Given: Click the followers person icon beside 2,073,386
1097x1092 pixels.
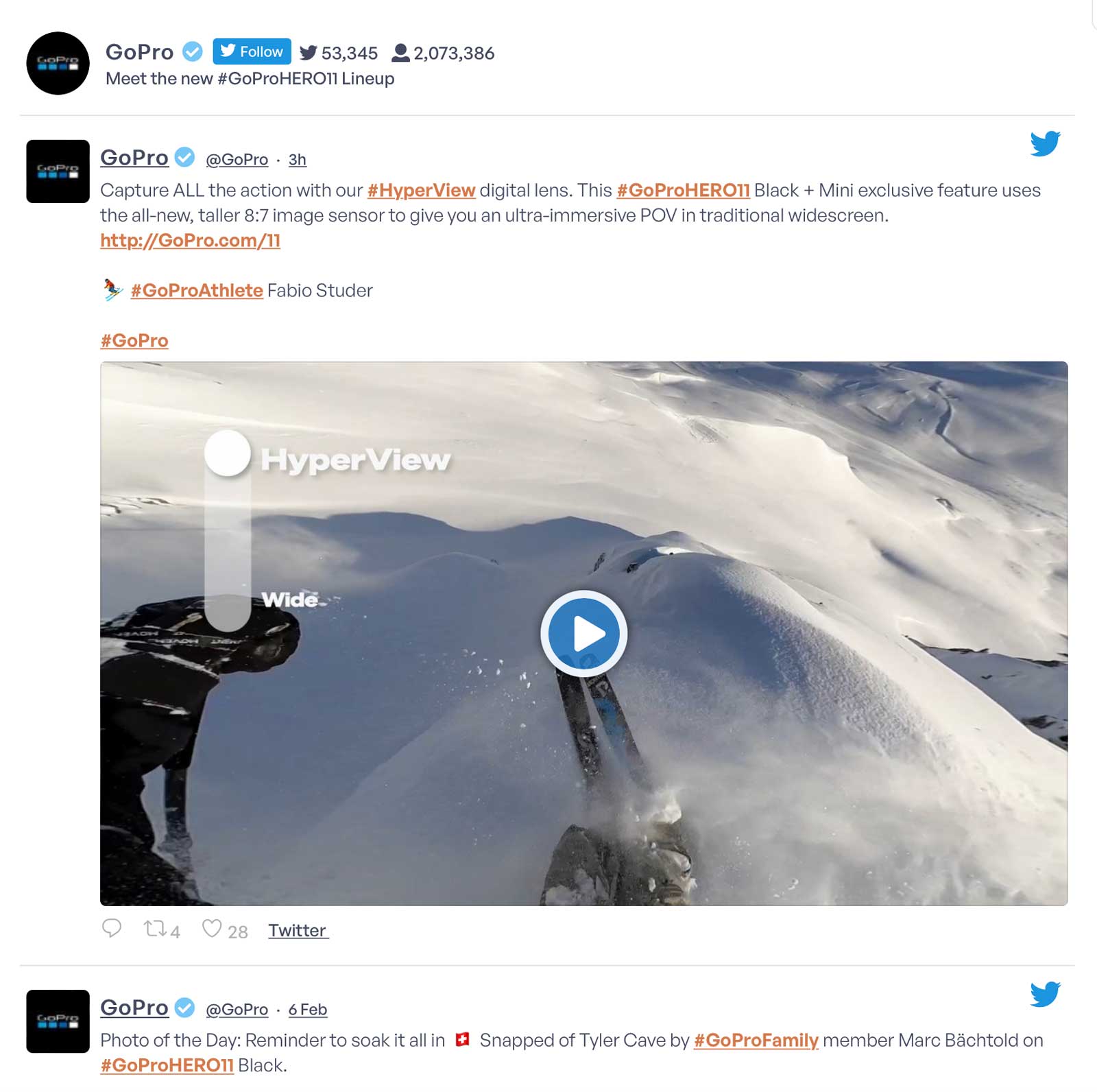Looking at the screenshot, I should point(400,53).
